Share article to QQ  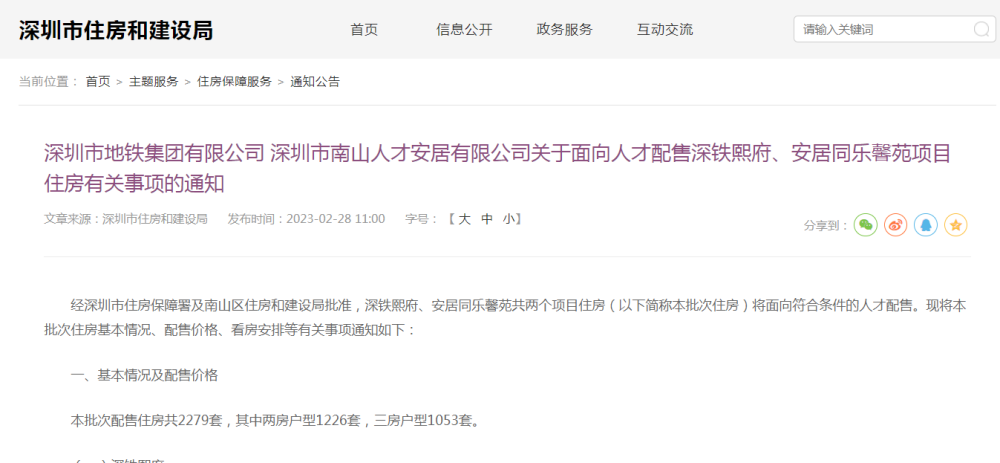tap(925, 224)
